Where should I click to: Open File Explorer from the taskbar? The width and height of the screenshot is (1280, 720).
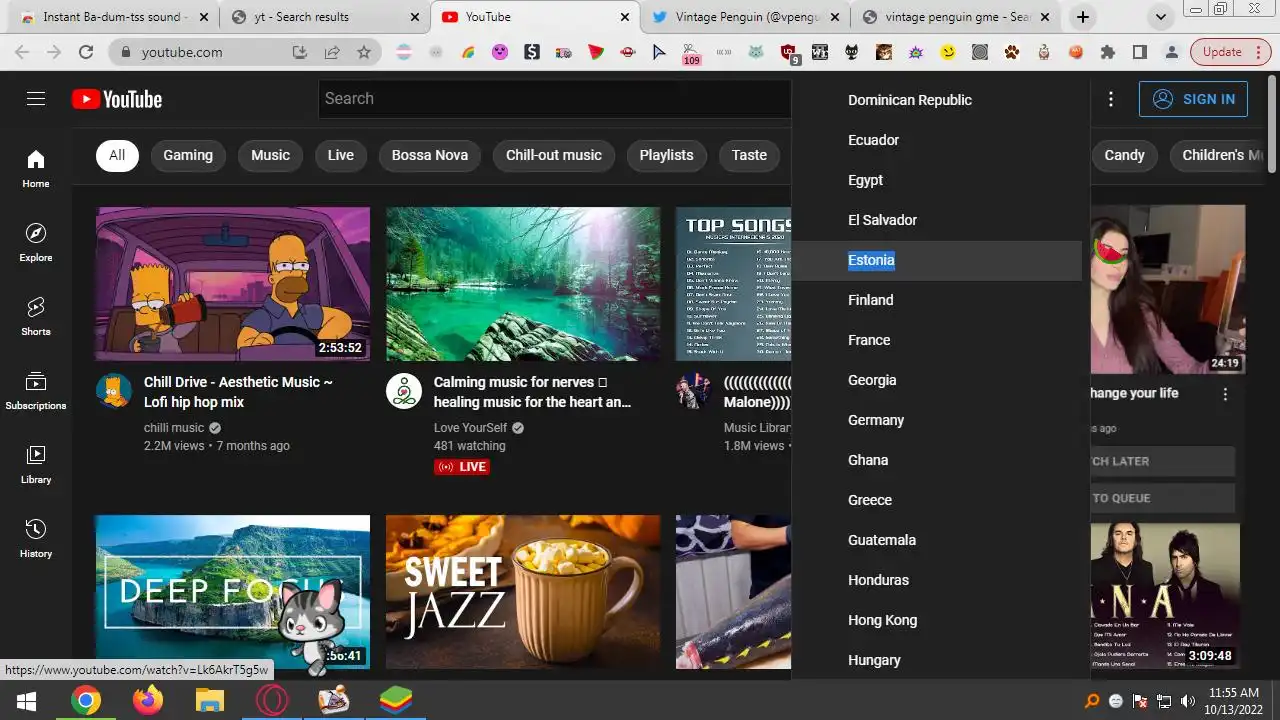(x=209, y=701)
